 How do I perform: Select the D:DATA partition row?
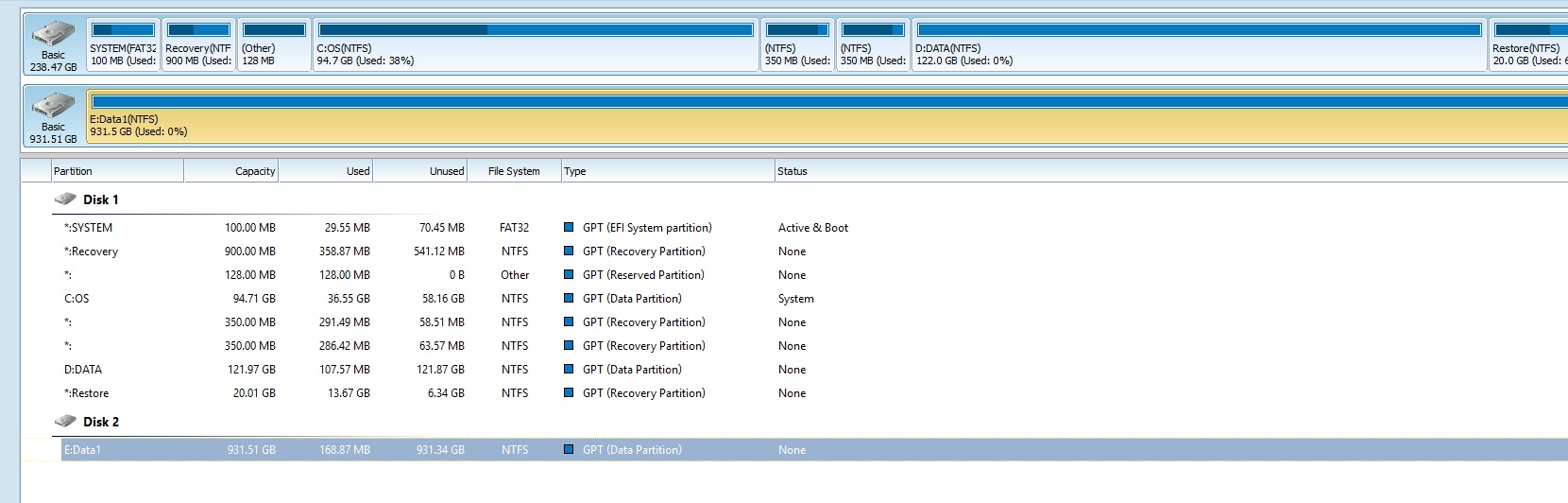pyautogui.click(x=83, y=370)
